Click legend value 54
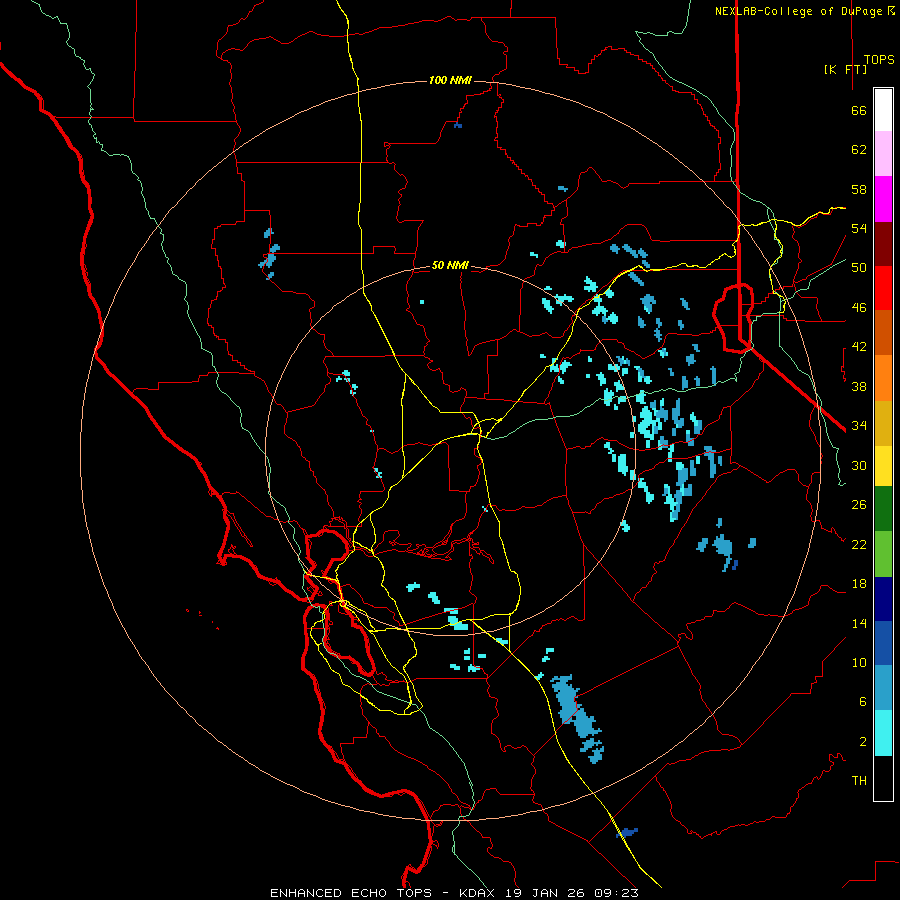This screenshot has height=900, width=900. coord(859,228)
